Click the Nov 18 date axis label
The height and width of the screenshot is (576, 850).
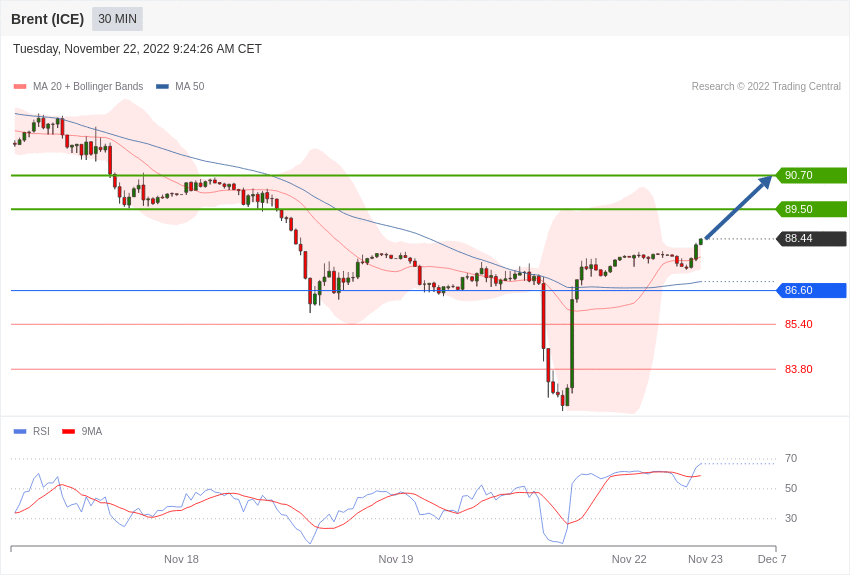[182, 560]
